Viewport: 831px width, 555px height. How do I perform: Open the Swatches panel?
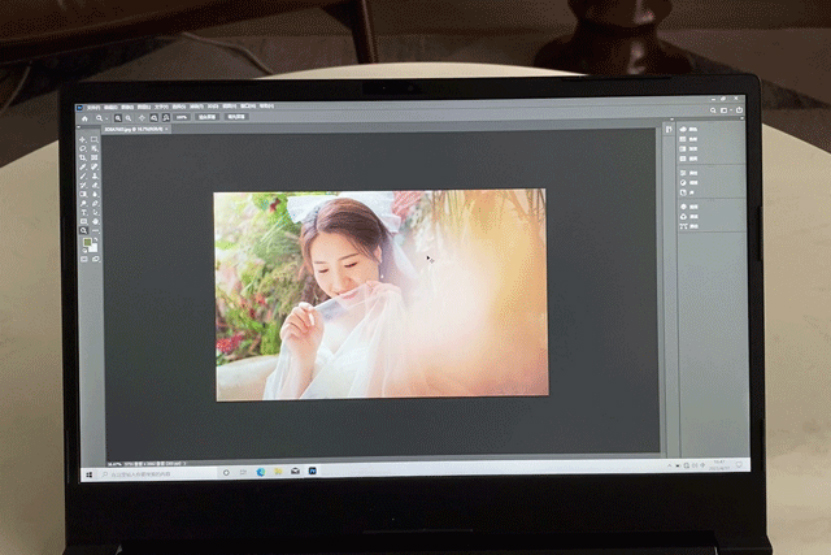tap(688, 139)
